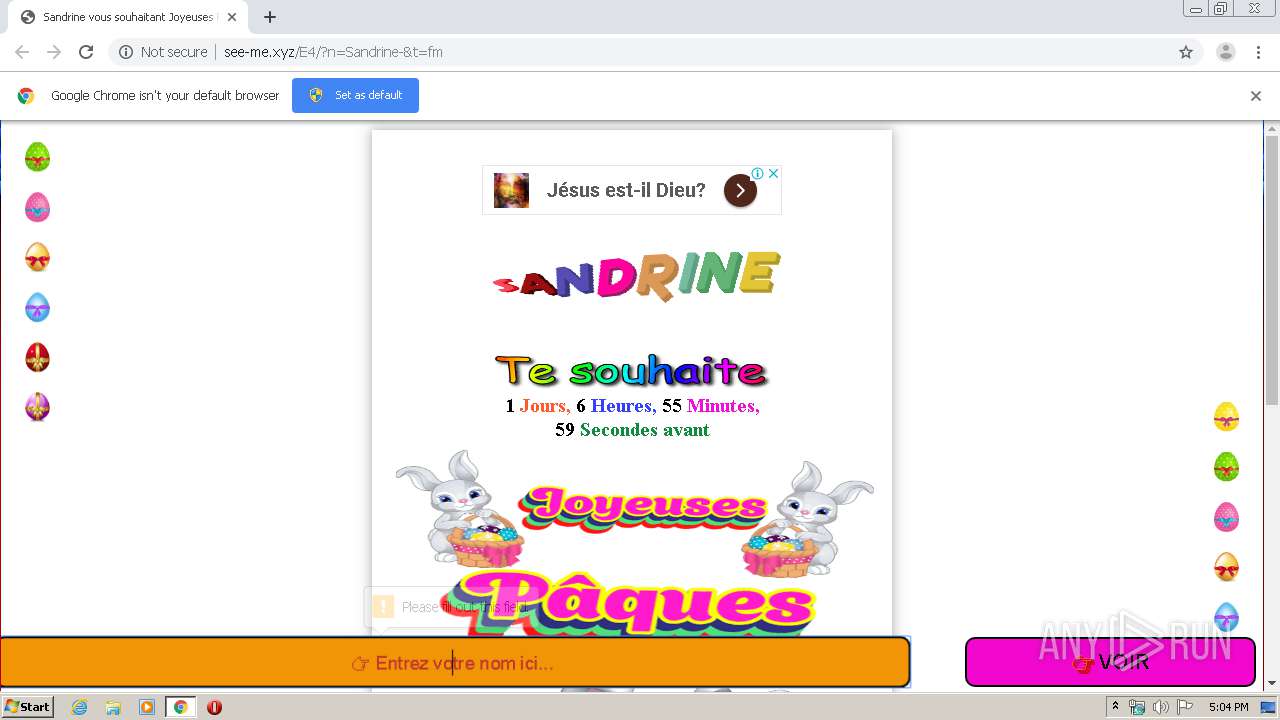Go back to the previous page
The image size is (1280, 720).
pyautogui.click(x=22, y=52)
